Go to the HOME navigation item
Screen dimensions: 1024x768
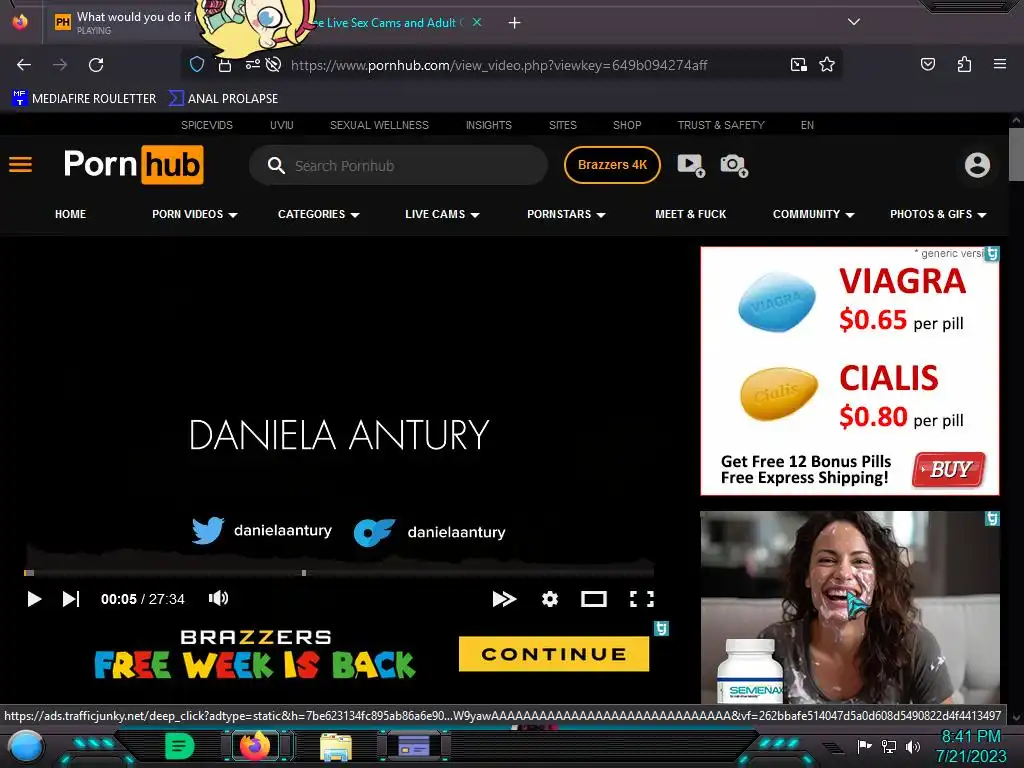pos(71,214)
